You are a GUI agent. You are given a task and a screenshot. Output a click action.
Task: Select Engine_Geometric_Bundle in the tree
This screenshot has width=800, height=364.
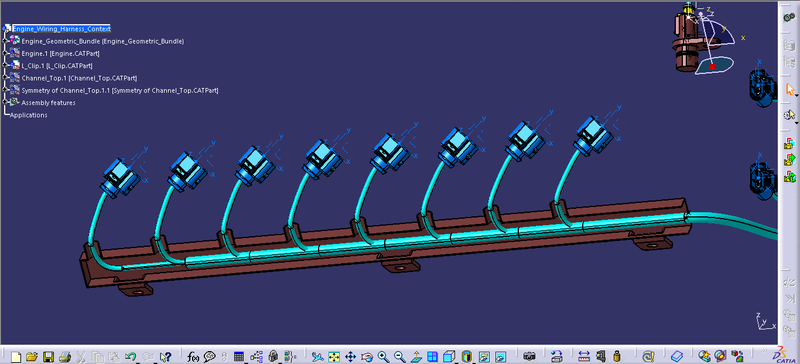(103, 41)
